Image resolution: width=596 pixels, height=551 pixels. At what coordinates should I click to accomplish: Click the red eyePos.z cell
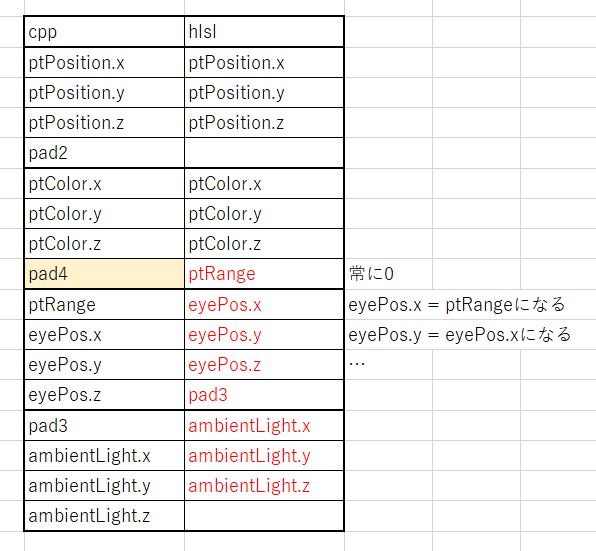(x=264, y=365)
